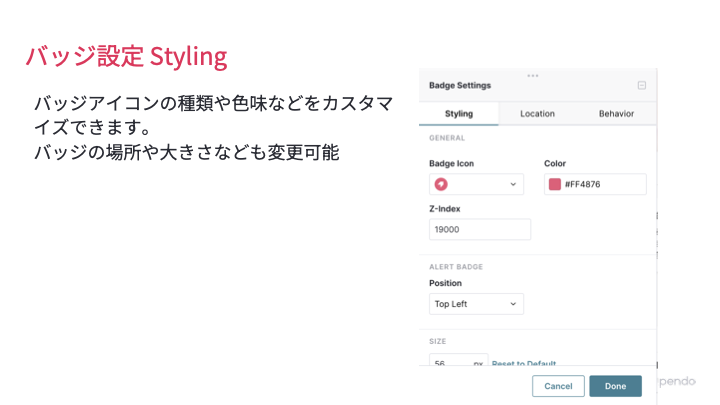The width and height of the screenshot is (720, 405).
Task: Click the size value field 56
Action: pos(458,360)
